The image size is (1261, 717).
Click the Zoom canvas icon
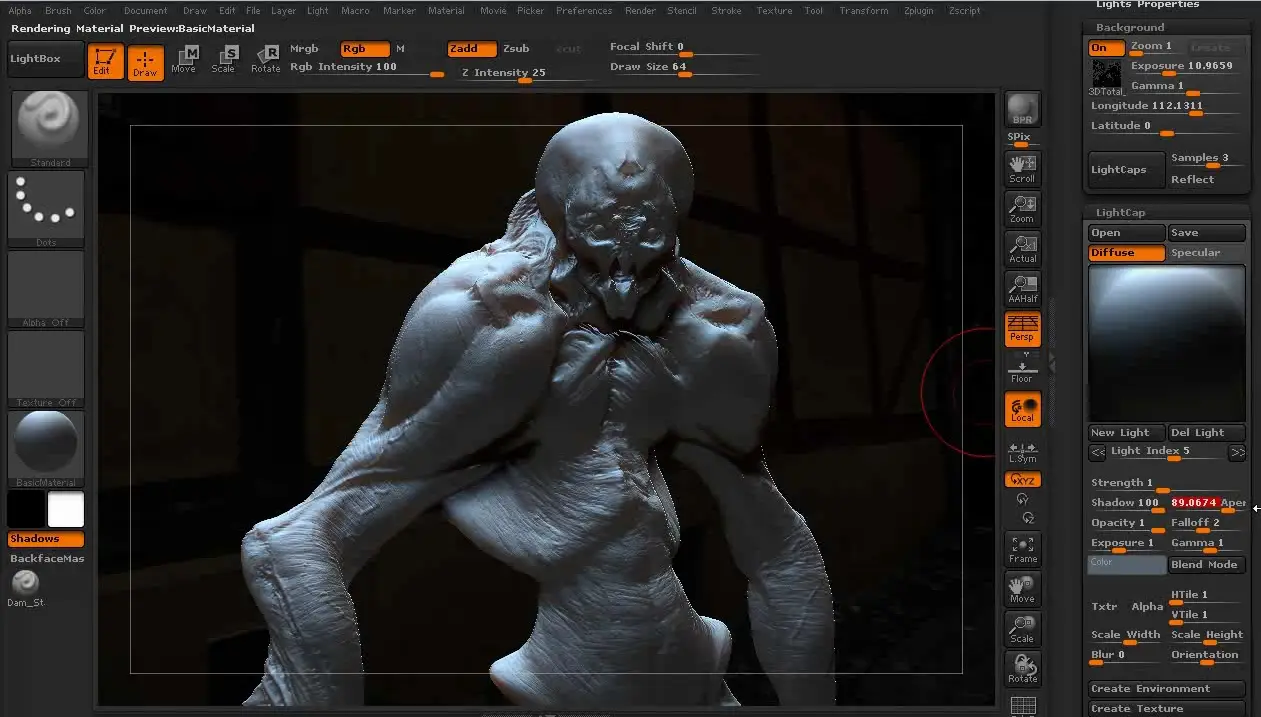point(1022,209)
